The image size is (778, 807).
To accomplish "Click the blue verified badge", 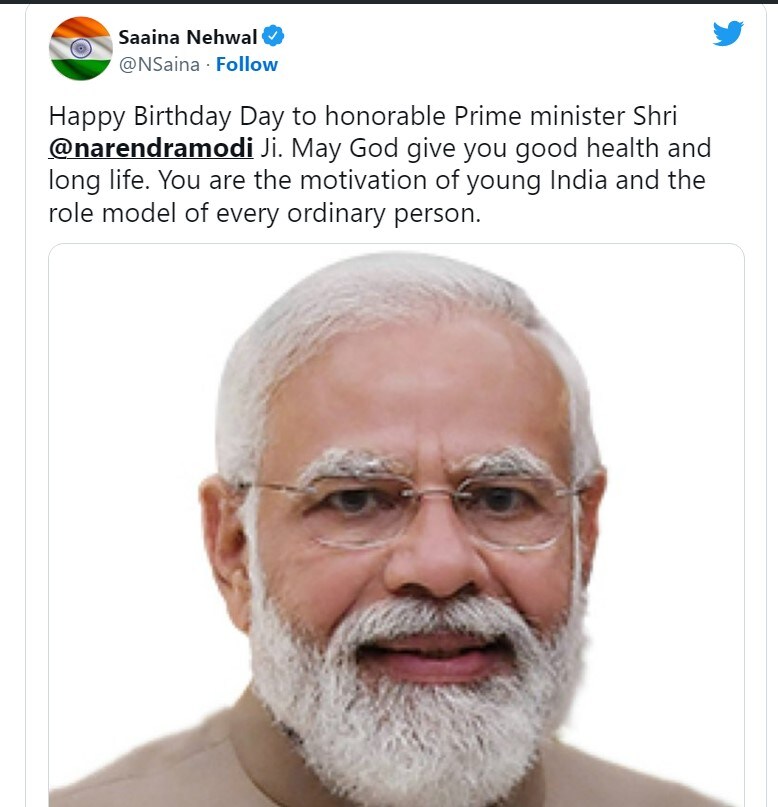I will [273, 38].
